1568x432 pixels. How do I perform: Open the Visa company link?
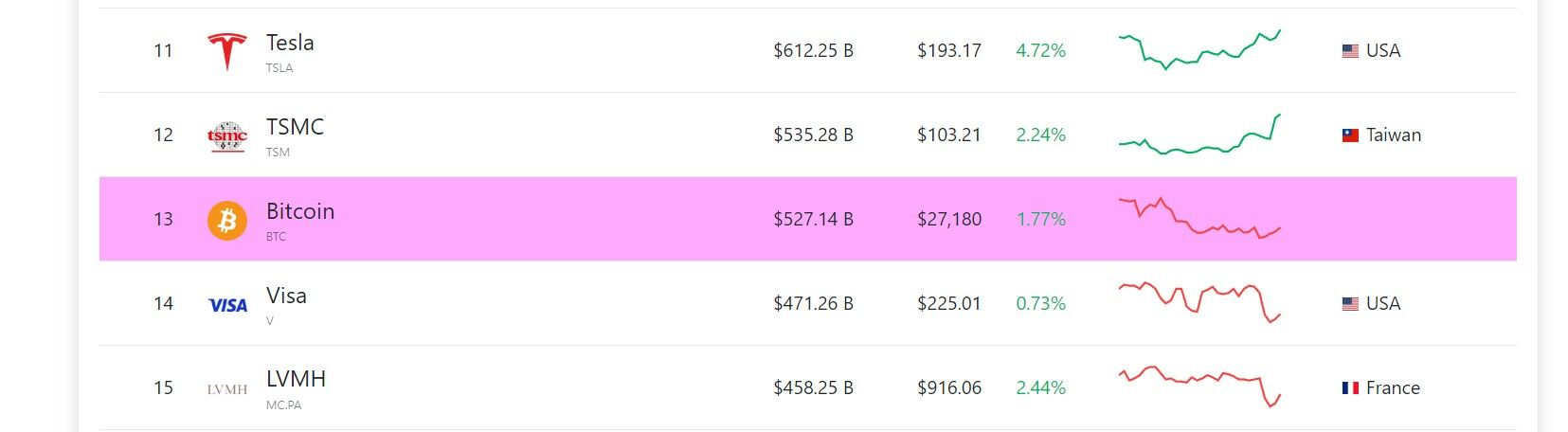pyautogui.click(x=286, y=297)
